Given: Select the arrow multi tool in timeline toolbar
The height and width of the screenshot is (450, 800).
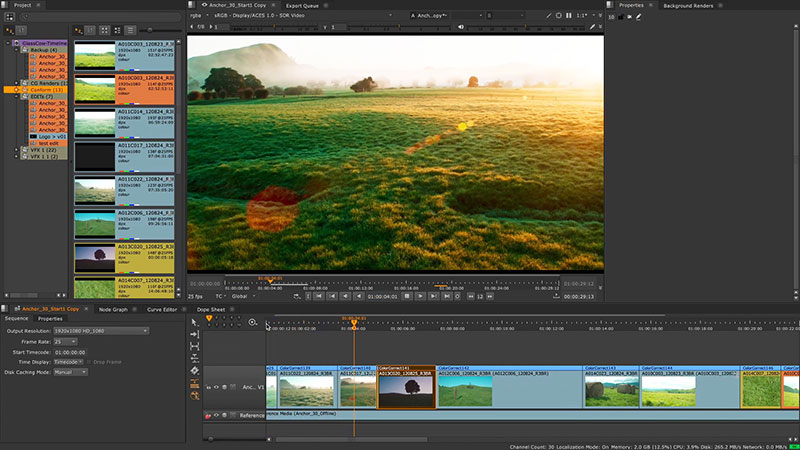Looking at the screenshot, I should click(x=194, y=322).
